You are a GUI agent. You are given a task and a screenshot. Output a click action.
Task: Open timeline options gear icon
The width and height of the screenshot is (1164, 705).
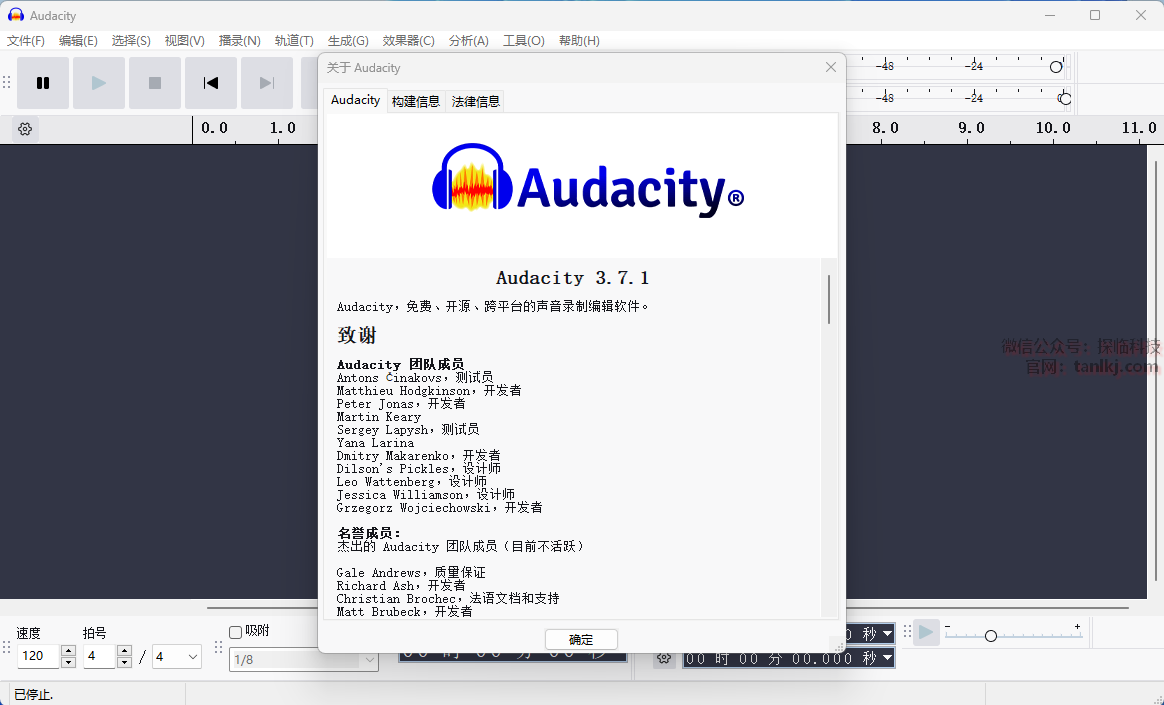[25, 129]
